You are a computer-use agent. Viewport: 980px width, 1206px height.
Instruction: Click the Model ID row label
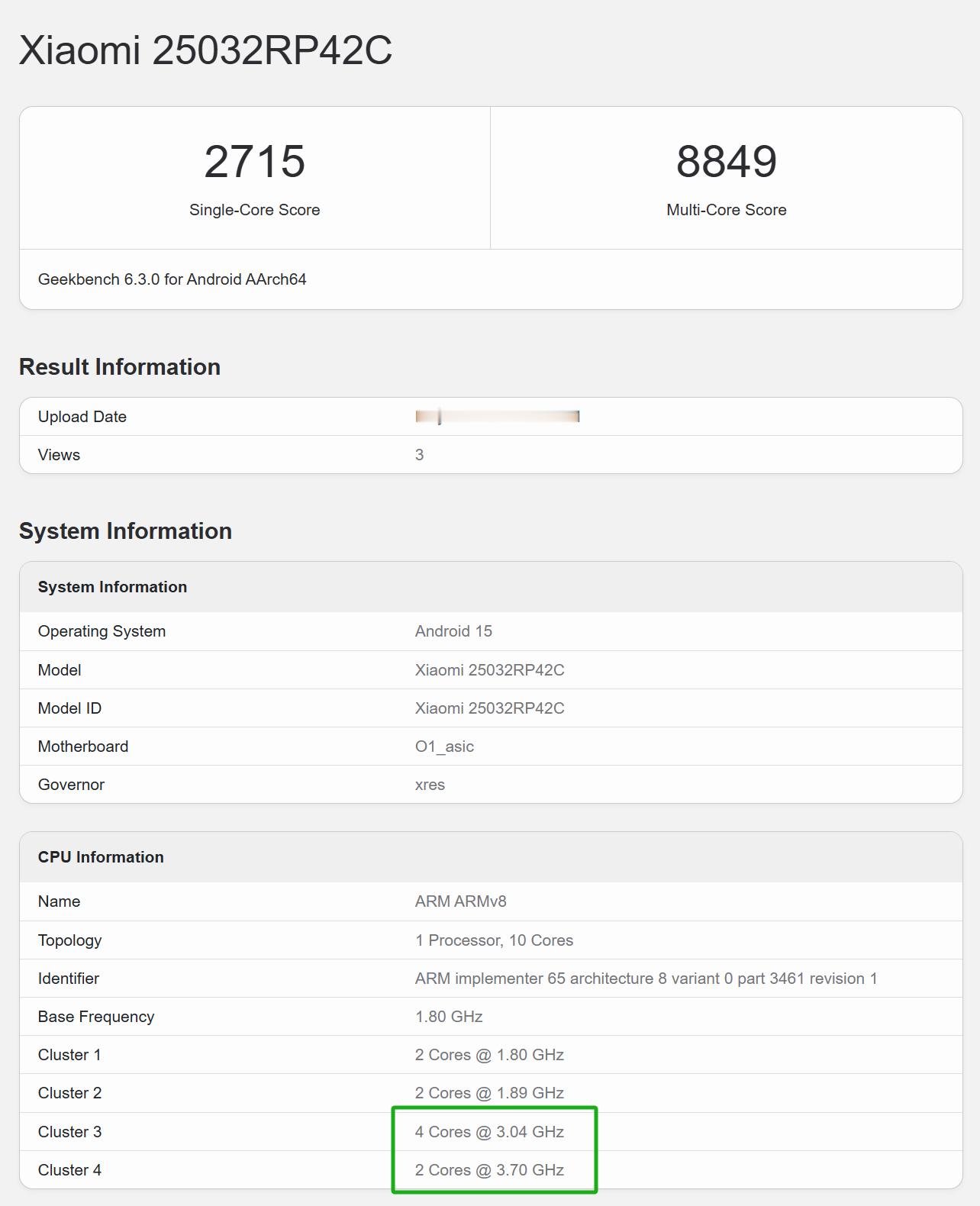(69, 708)
